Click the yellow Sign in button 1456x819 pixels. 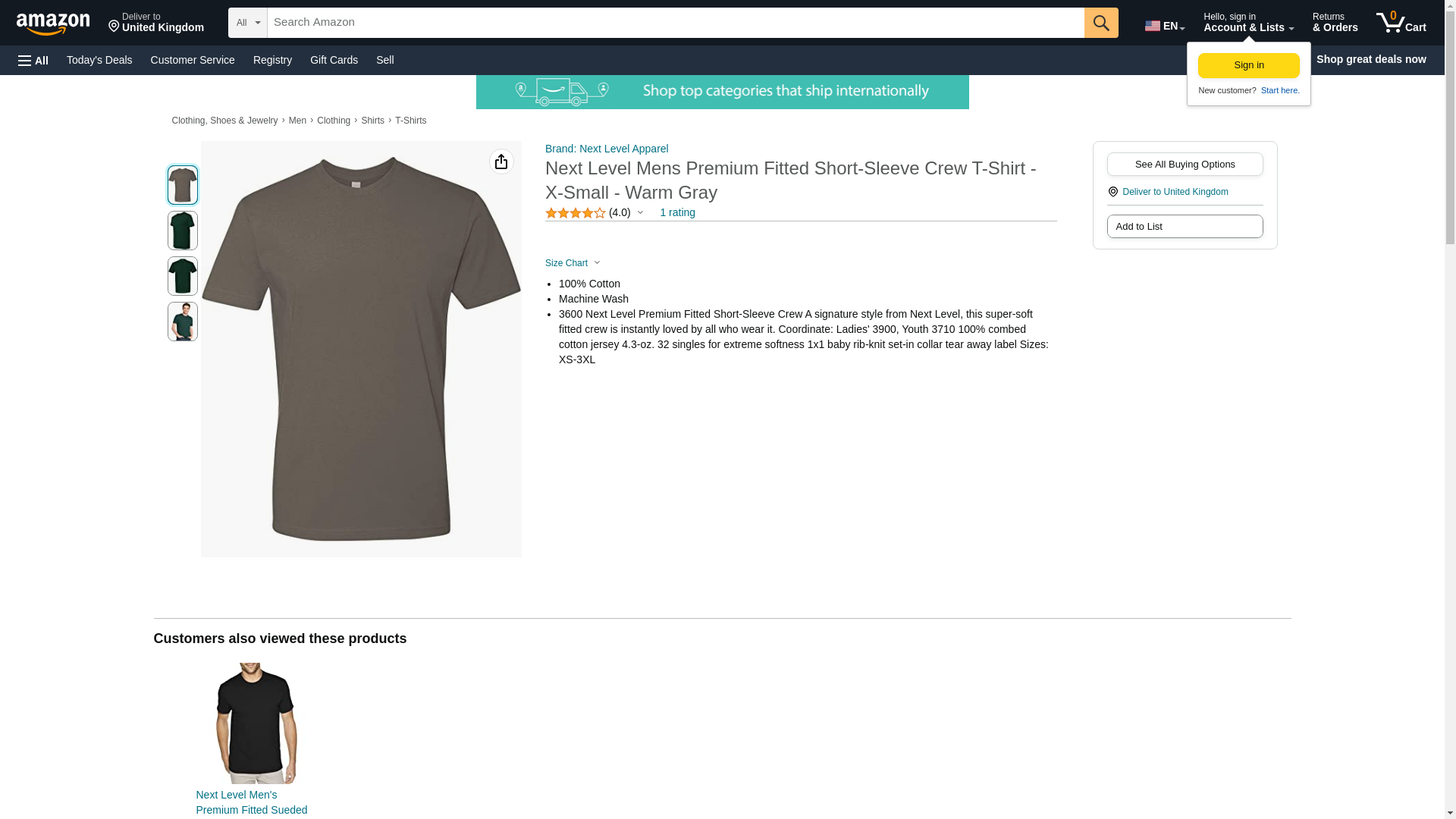coord(1248,65)
